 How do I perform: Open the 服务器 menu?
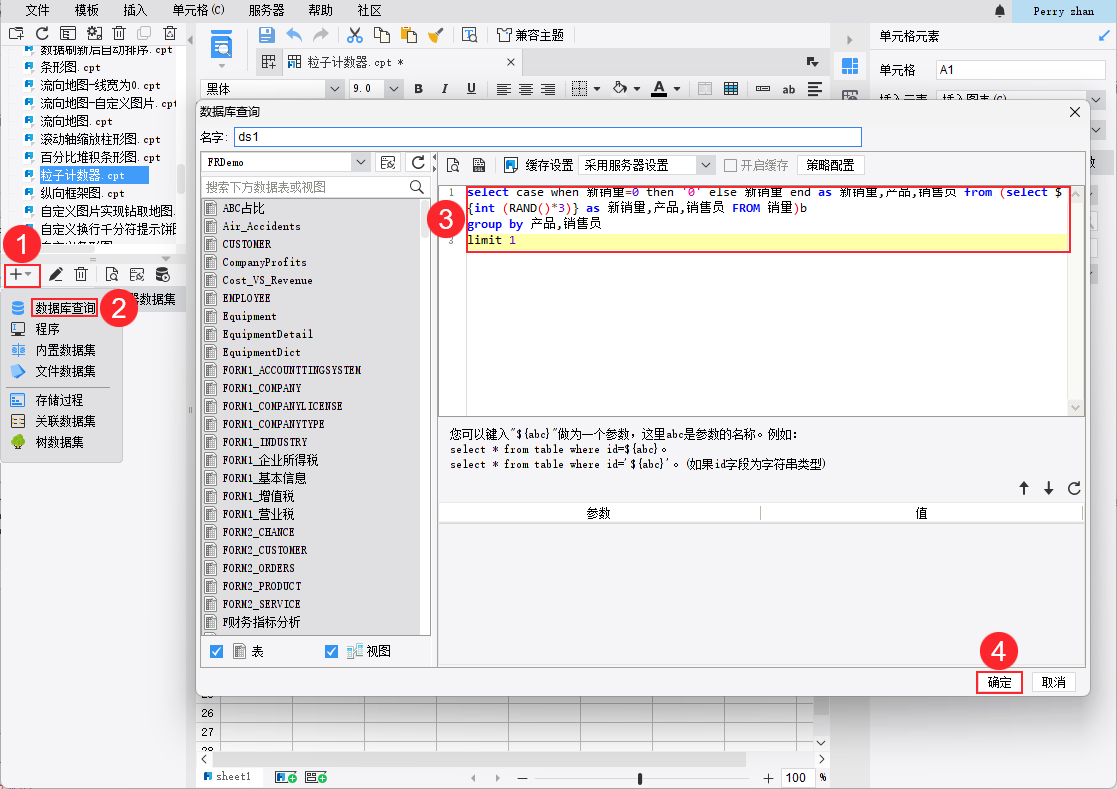268,11
